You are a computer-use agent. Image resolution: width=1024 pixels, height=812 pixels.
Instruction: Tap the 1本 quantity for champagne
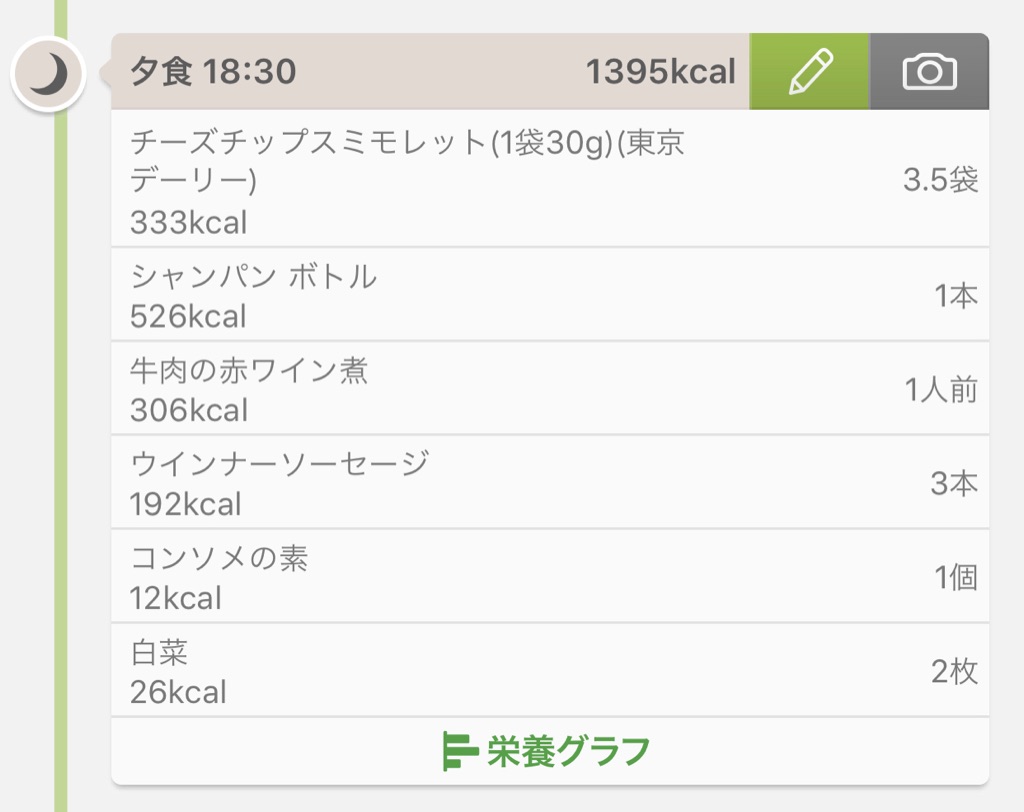click(956, 295)
